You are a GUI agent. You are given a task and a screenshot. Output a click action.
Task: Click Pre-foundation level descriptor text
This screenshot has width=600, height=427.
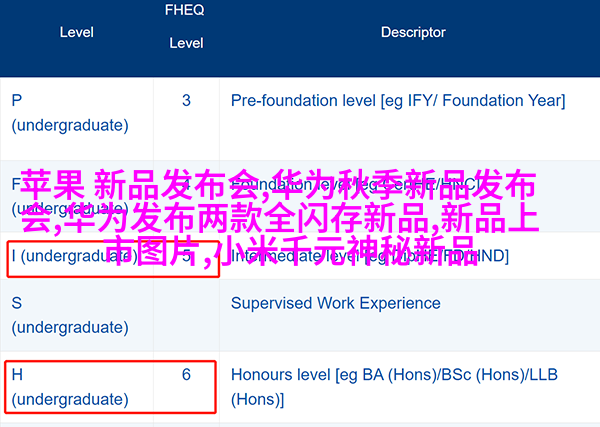coord(398,101)
